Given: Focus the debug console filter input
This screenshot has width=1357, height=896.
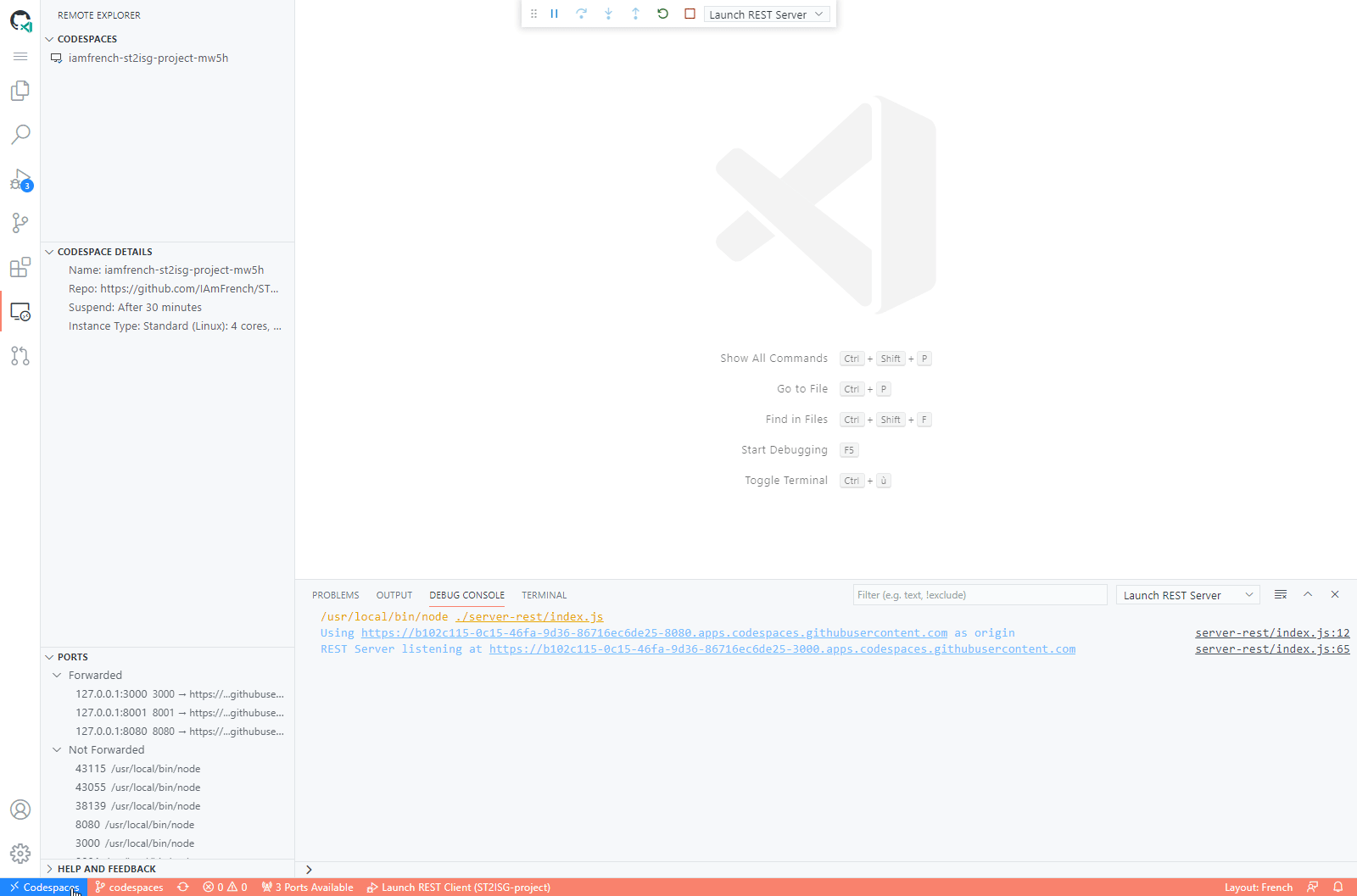Looking at the screenshot, I should (x=980, y=595).
